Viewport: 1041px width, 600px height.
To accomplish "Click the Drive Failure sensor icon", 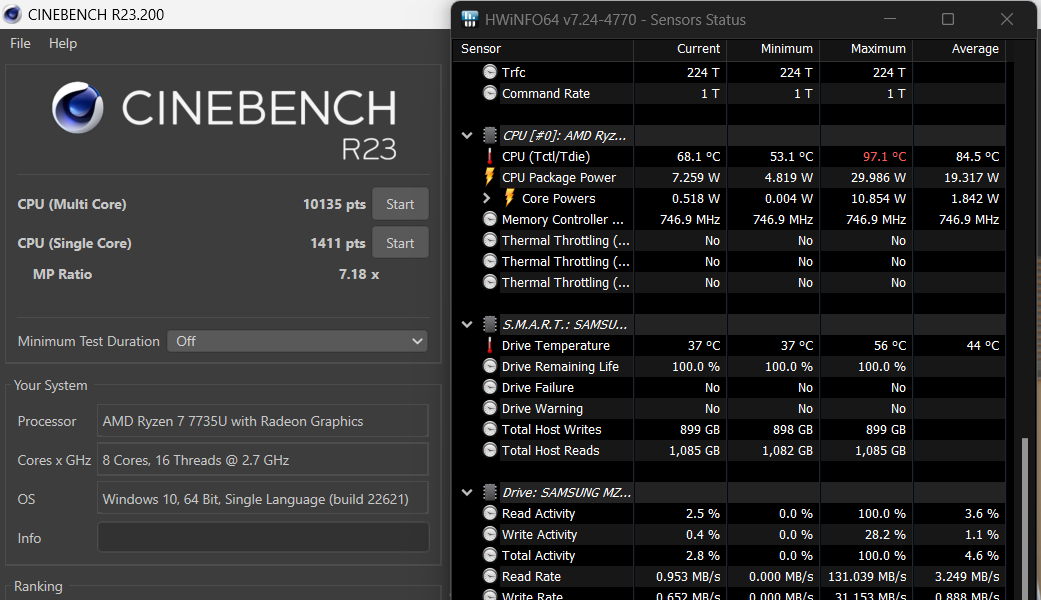I will [490, 387].
